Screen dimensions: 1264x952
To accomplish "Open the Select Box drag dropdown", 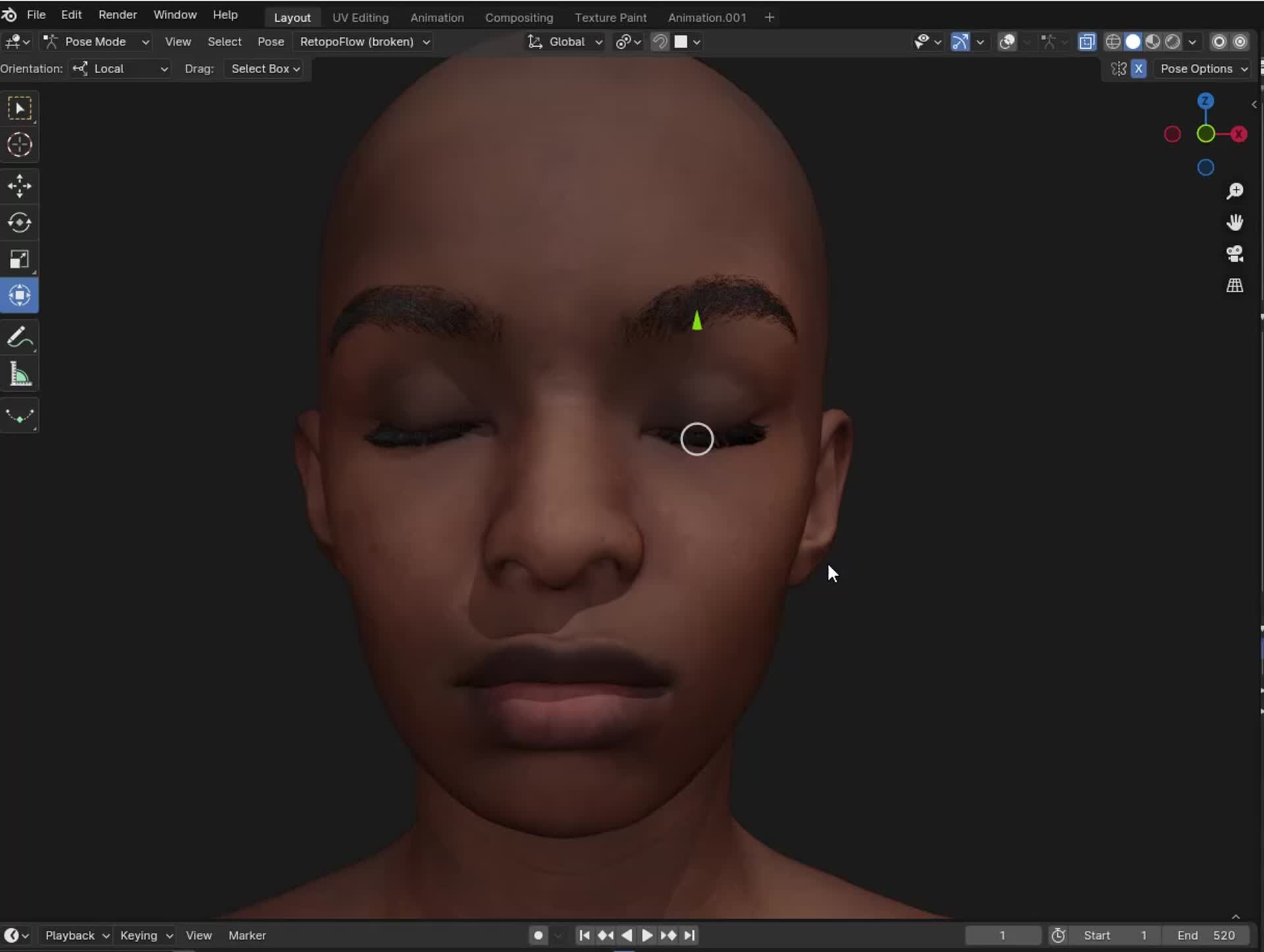I will coord(264,68).
